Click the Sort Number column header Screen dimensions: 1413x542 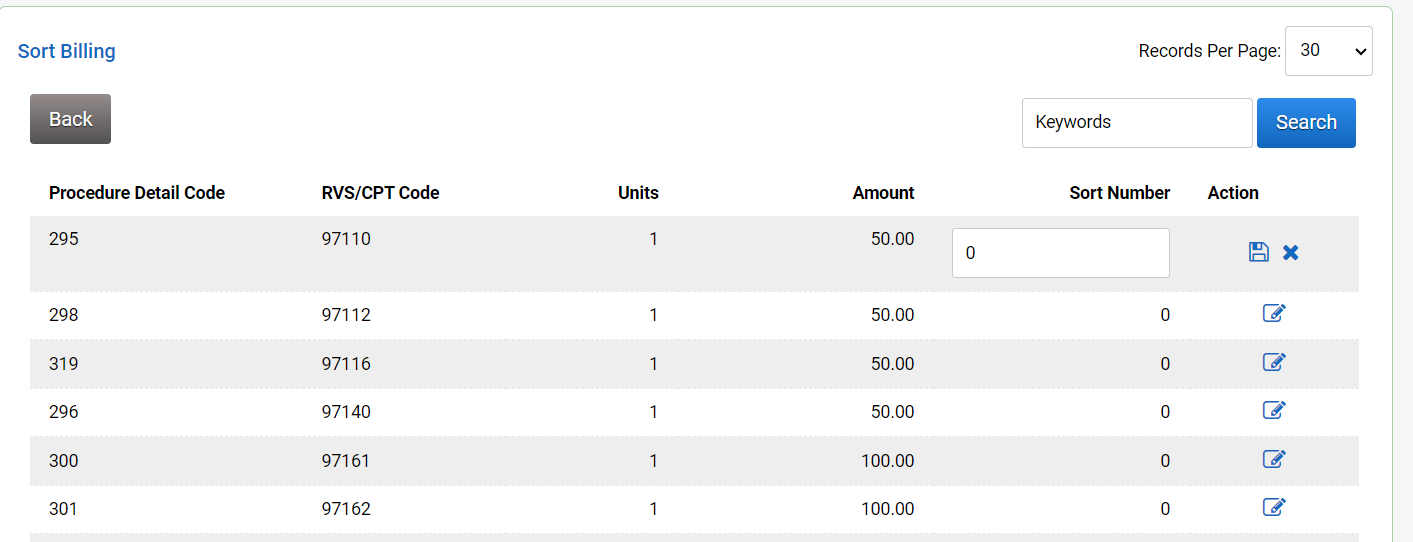click(1119, 193)
